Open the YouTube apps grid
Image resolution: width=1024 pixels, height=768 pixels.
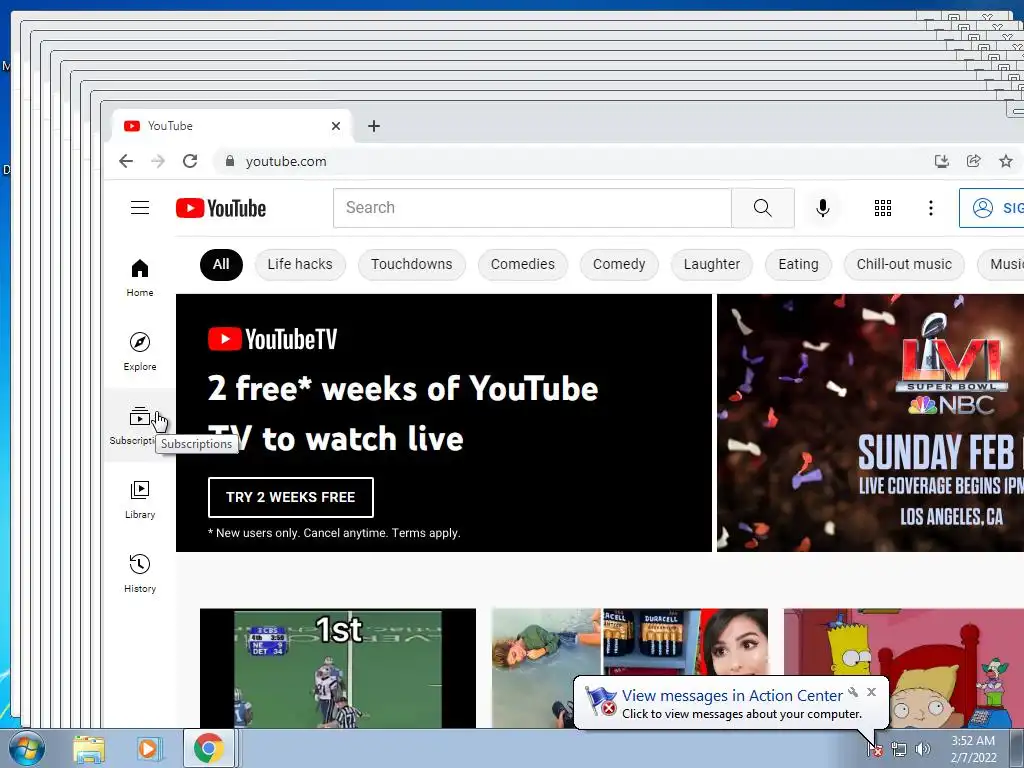[x=882, y=208]
